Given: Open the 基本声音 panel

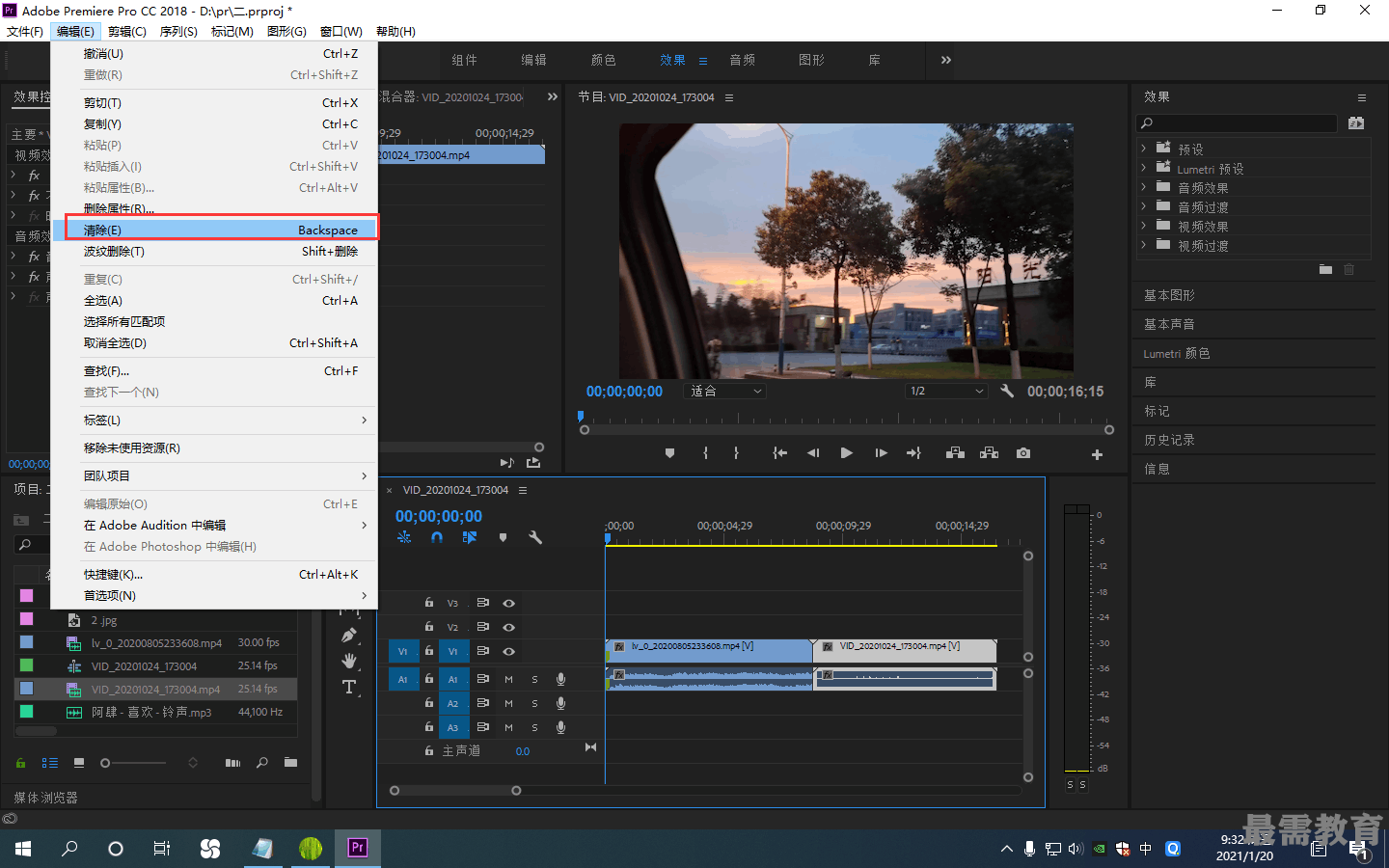Looking at the screenshot, I should (x=1169, y=324).
